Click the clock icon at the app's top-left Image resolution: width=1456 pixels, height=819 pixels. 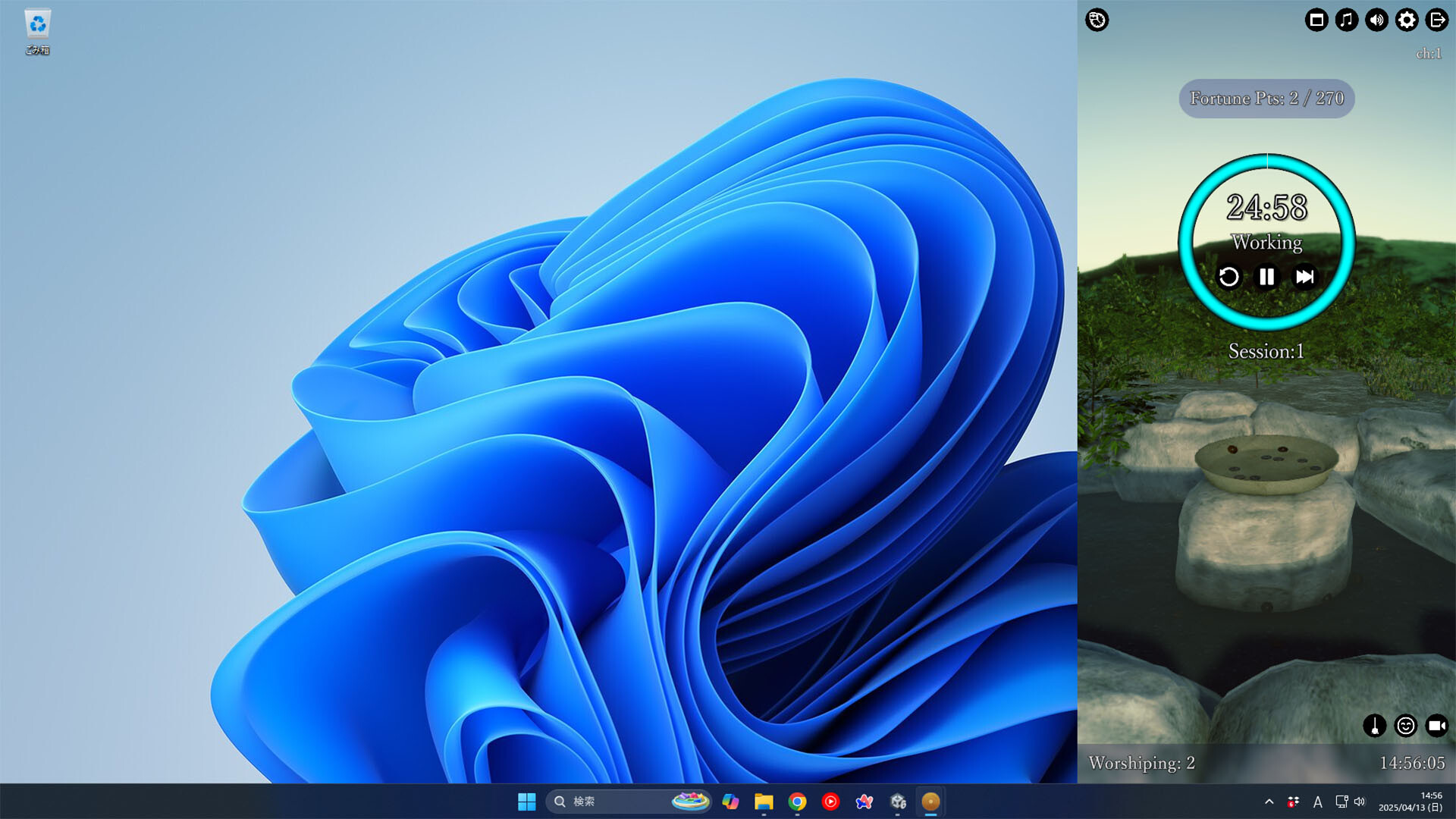pos(1097,20)
